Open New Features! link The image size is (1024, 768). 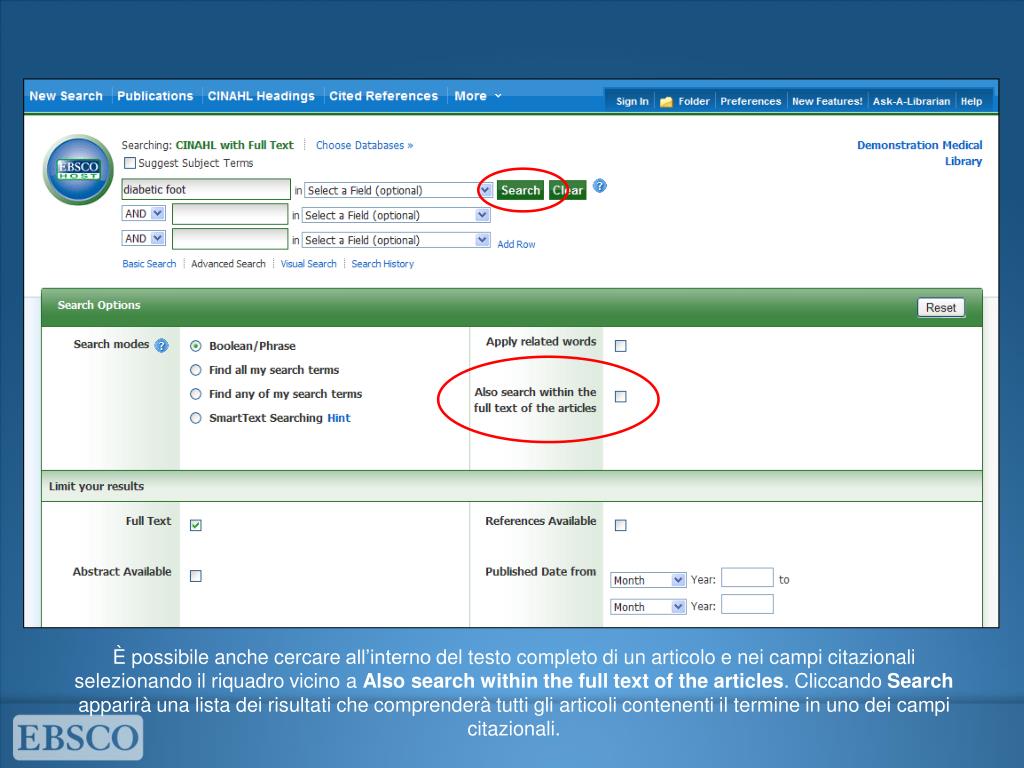tap(827, 101)
